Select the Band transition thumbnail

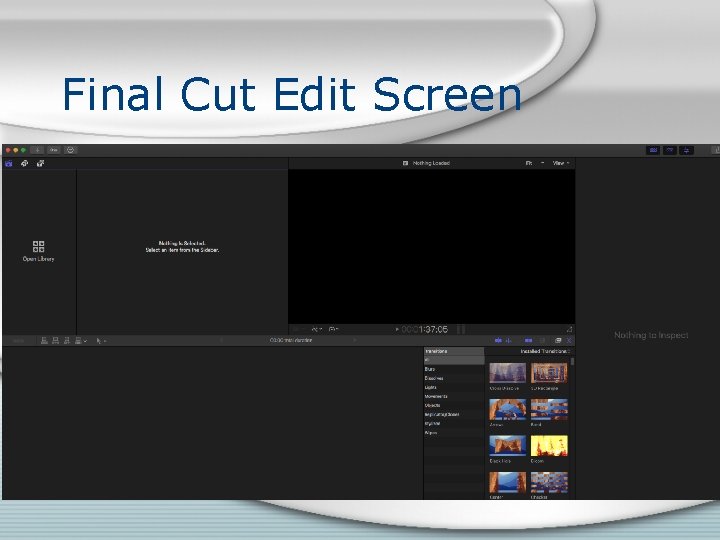(x=549, y=409)
